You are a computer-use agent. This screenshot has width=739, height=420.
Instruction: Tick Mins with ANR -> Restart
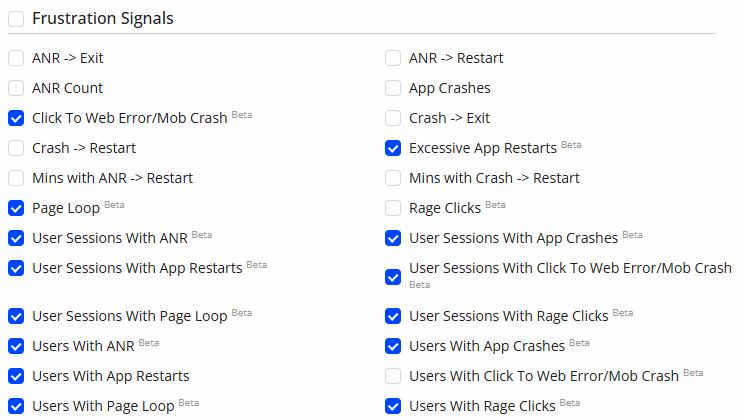click(16, 178)
